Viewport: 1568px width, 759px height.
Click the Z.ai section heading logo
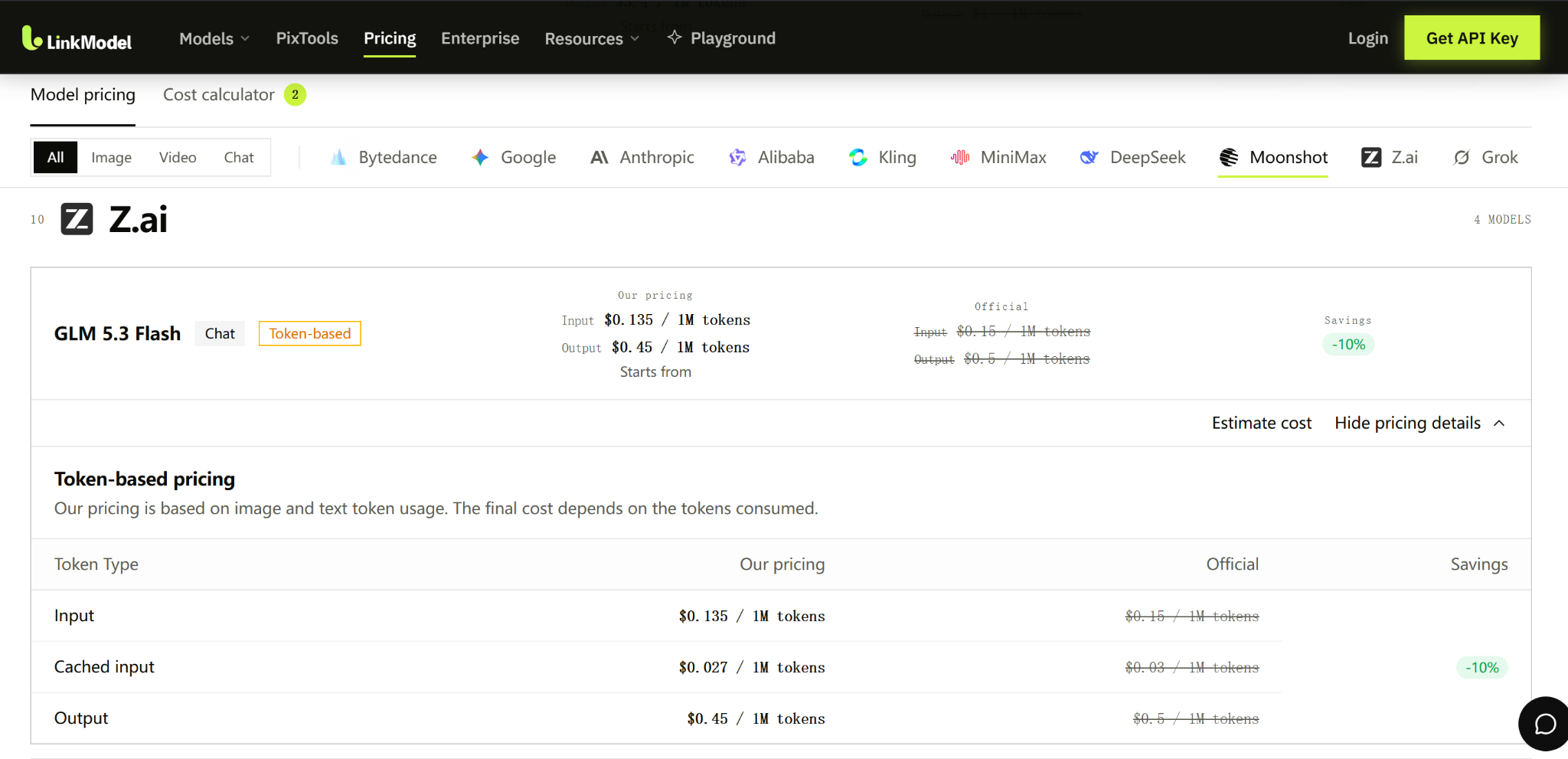tap(77, 219)
